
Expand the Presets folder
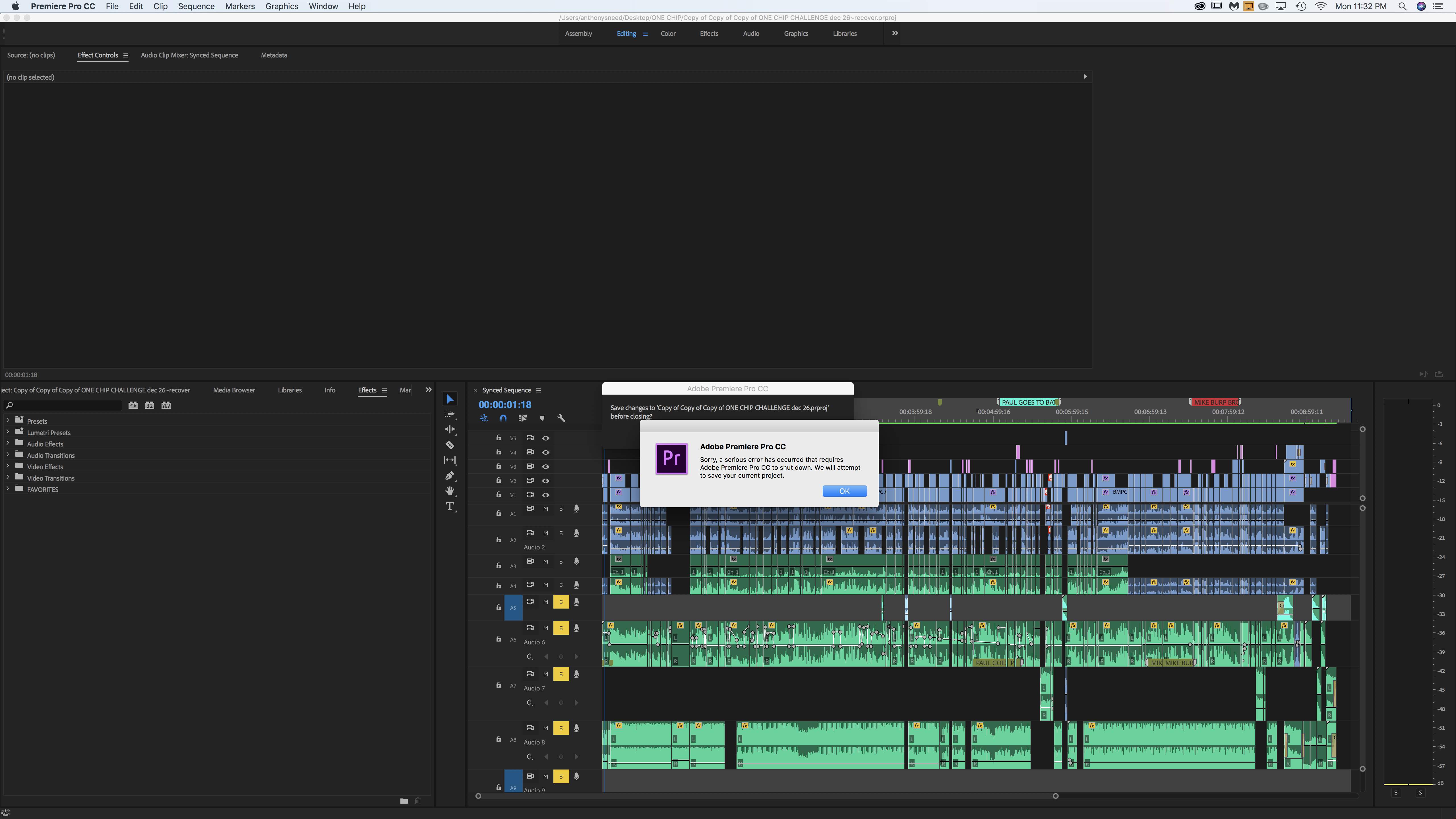(x=7, y=421)
